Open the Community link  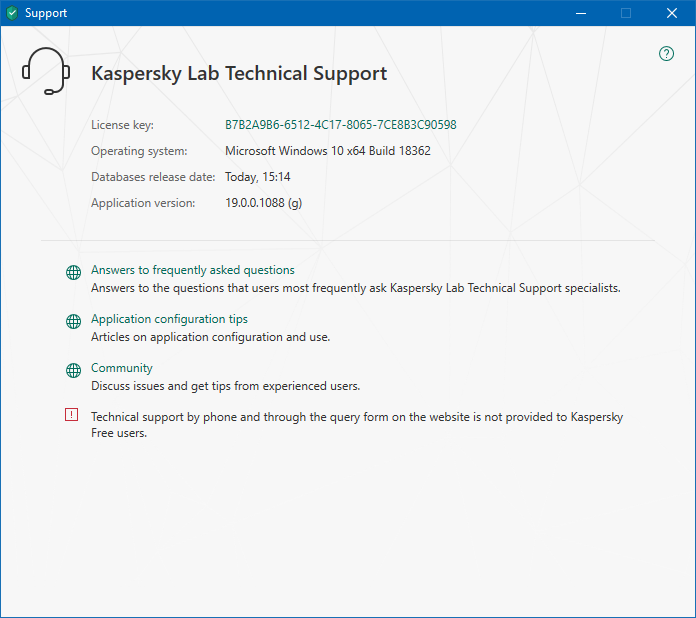(122, 368)
